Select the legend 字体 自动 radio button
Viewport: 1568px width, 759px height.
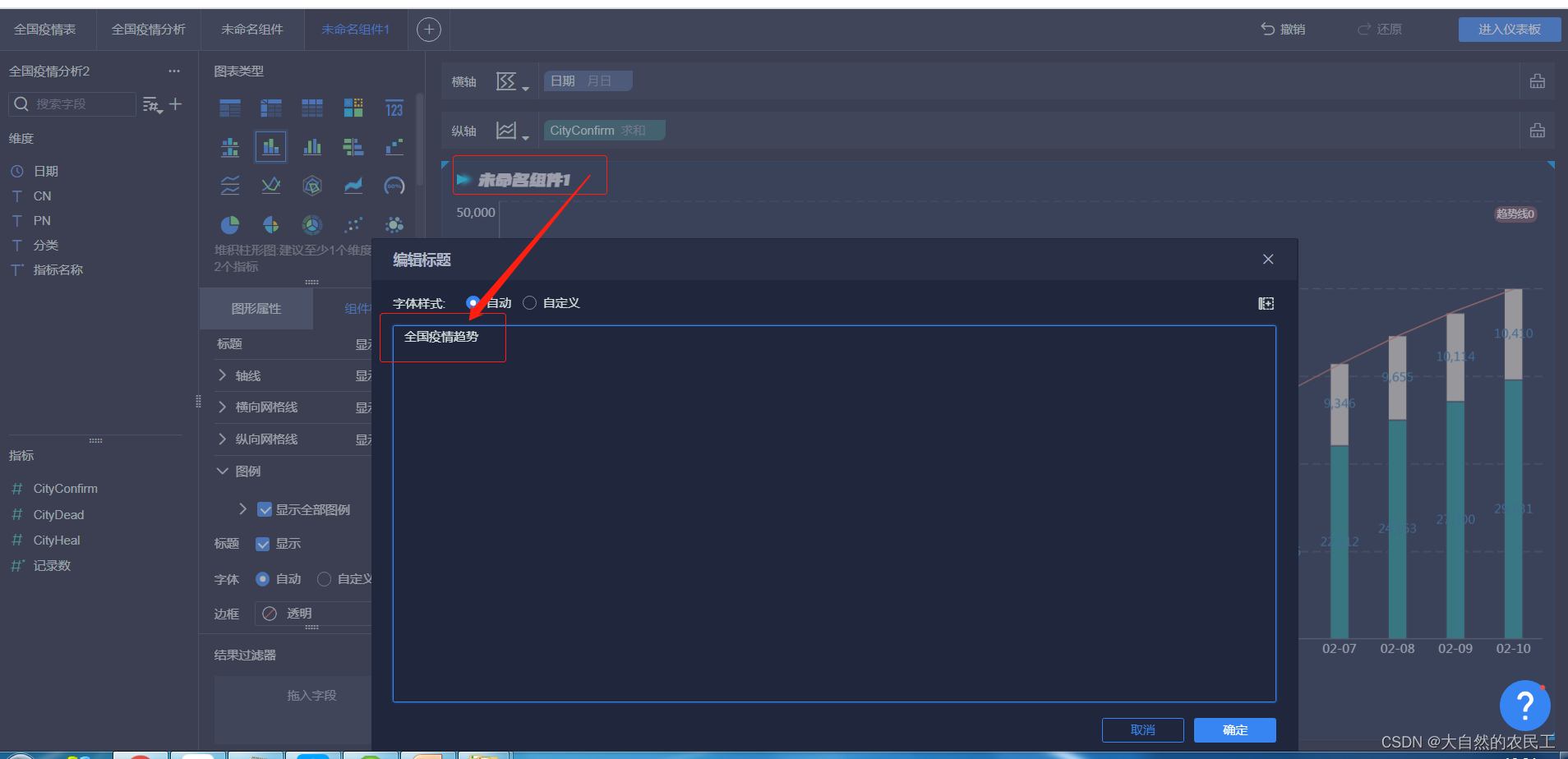tap(263, 579)
